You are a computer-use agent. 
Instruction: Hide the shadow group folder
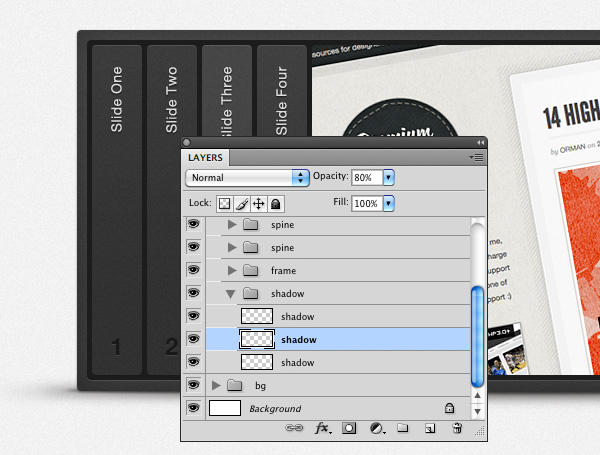(x=194, y=293)
